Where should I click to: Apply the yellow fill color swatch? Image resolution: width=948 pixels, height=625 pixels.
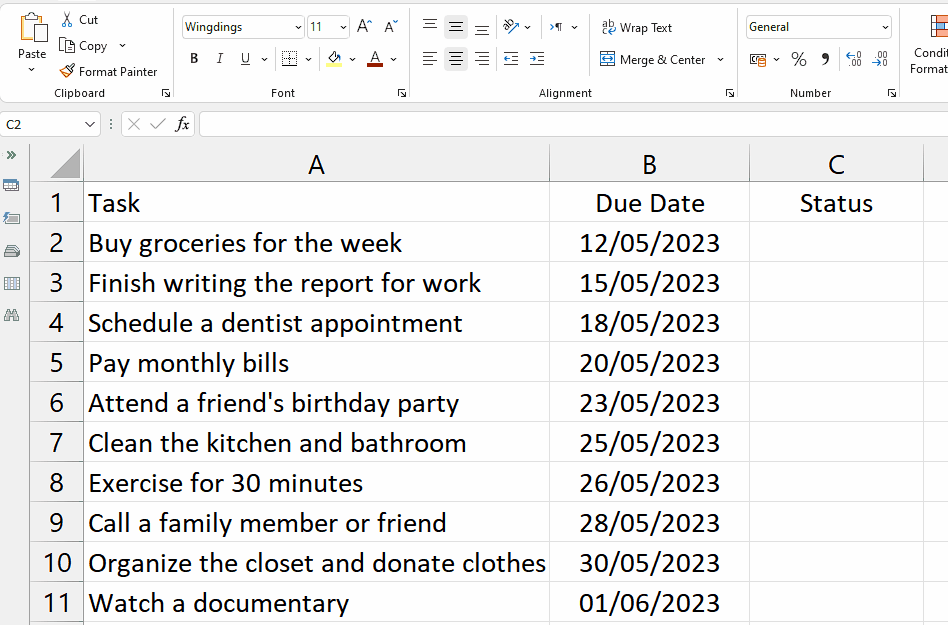334,60
